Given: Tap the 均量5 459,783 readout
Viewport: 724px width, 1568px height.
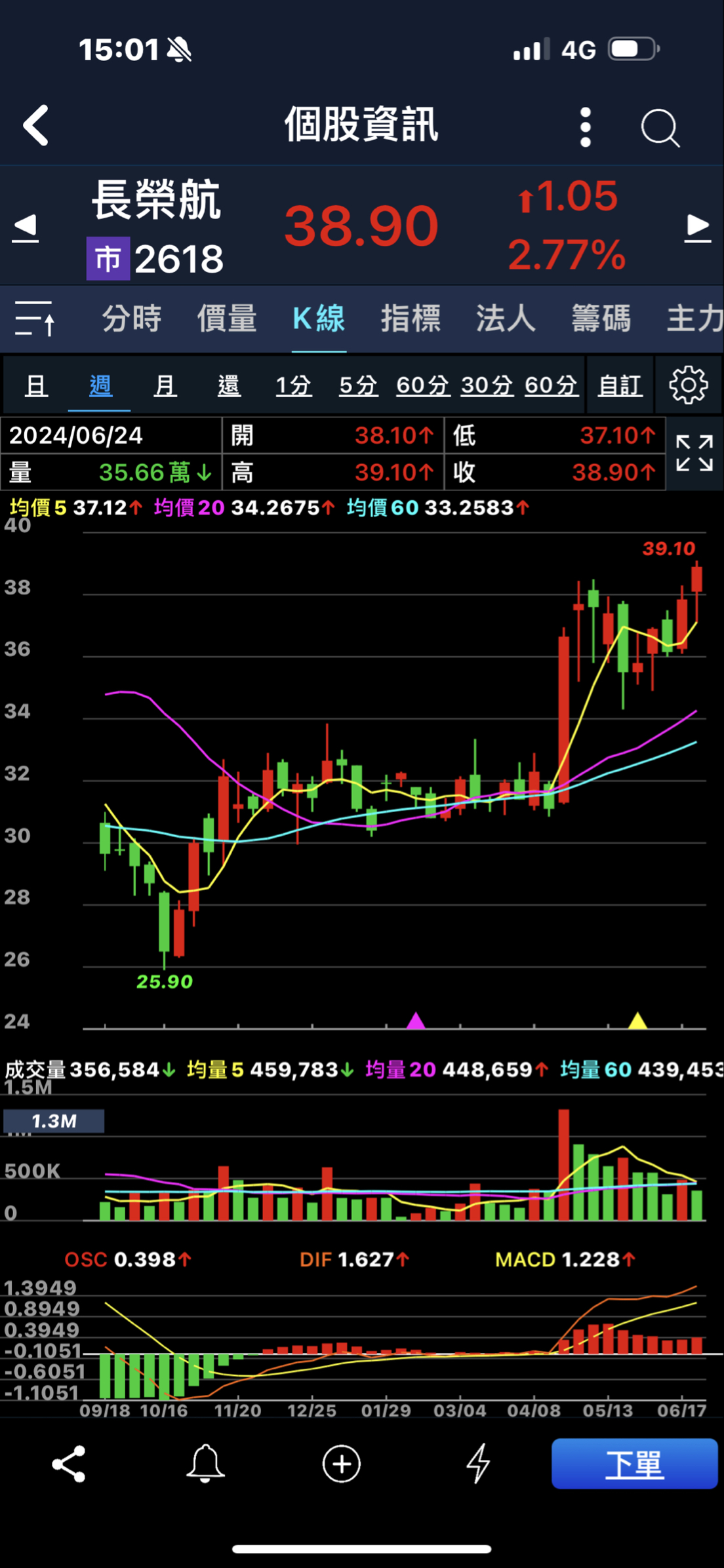Looking at the screenshot, I should coord(270,1070).
